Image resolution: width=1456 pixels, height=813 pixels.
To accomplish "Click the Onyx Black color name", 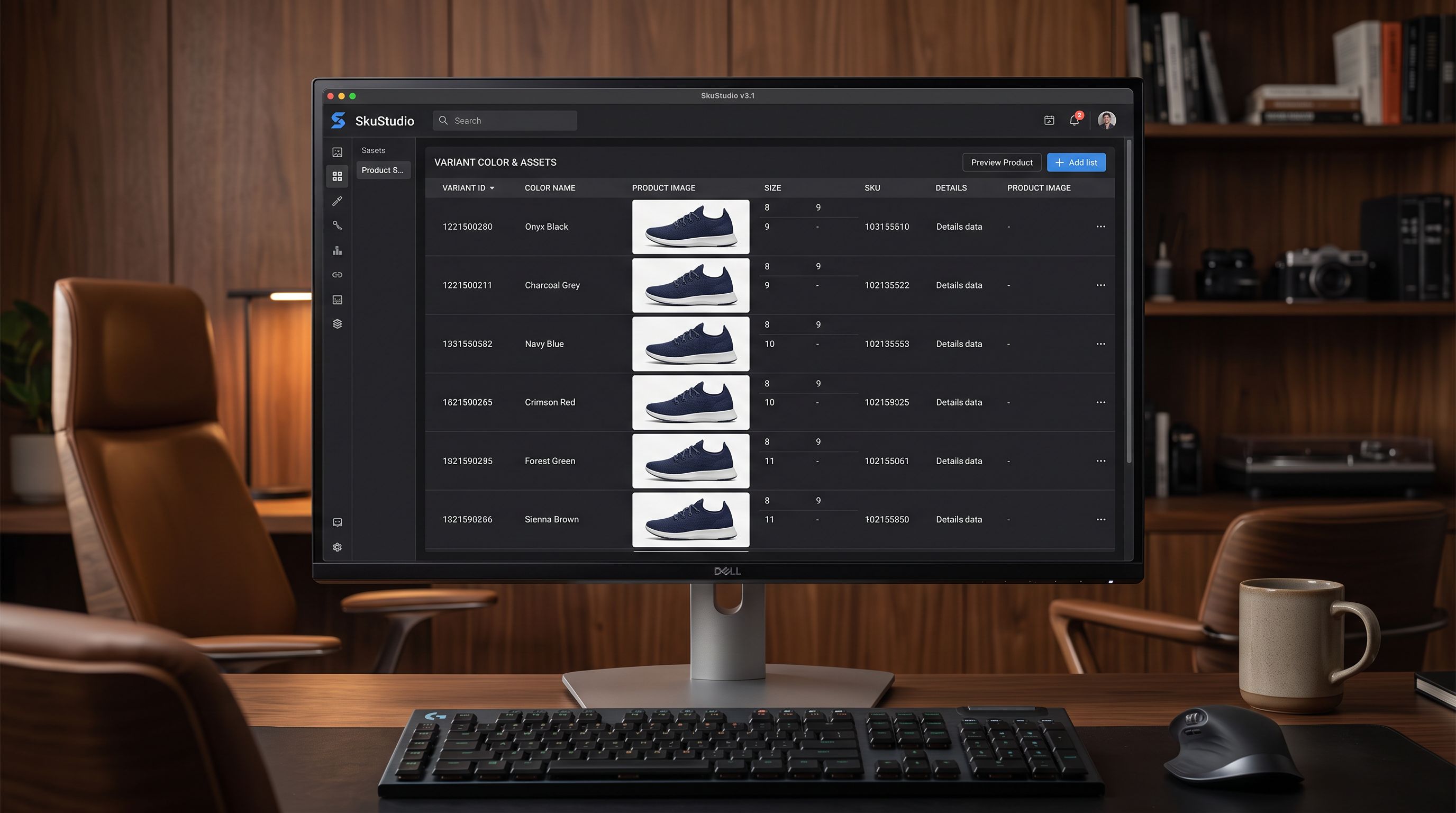I will point(546,227).
